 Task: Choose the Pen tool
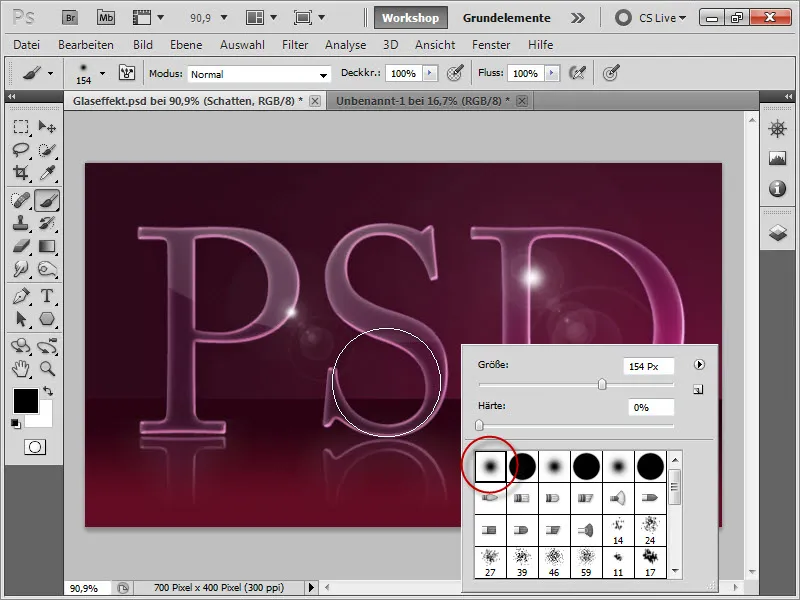[x=21, y=296]
